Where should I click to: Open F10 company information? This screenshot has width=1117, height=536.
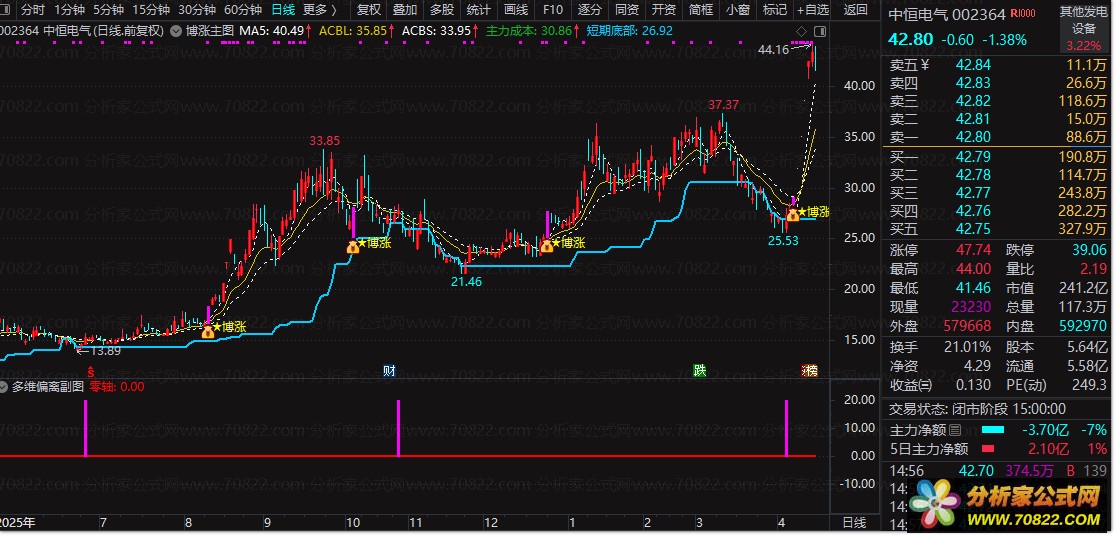coord(552,10)
